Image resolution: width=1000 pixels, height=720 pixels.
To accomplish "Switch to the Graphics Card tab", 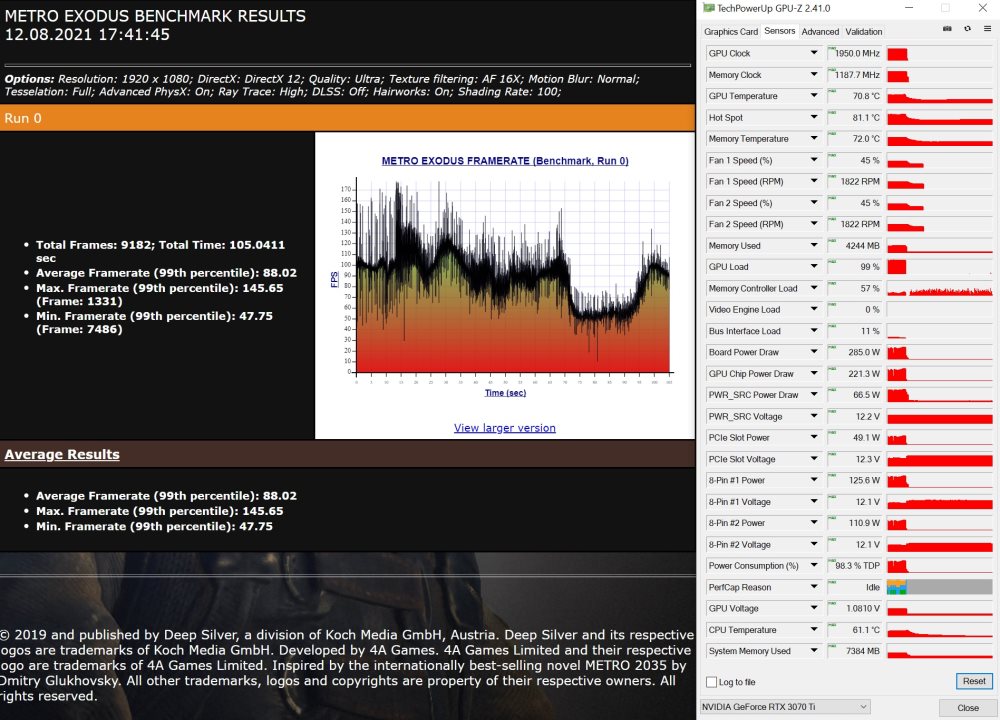I will click(x=731, y=31).
